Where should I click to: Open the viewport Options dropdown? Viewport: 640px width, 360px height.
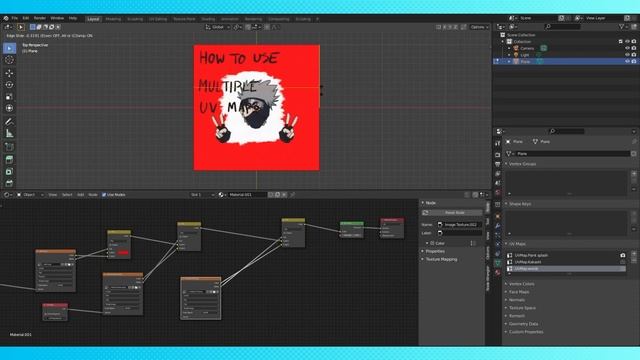pos(479,27)
